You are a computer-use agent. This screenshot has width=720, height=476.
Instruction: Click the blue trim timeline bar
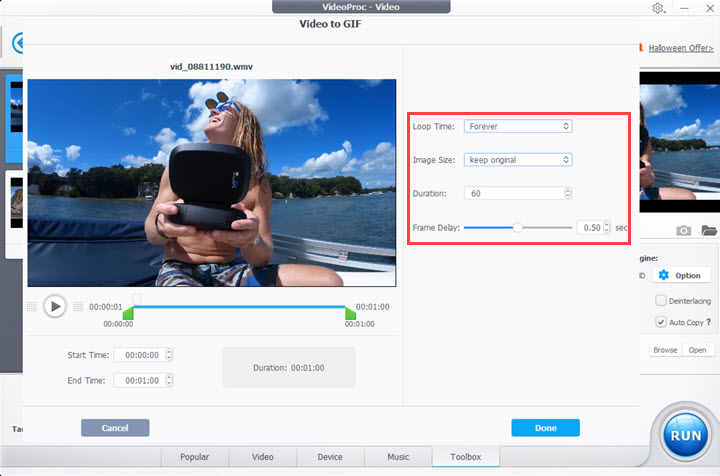click(x=239, y=307)
